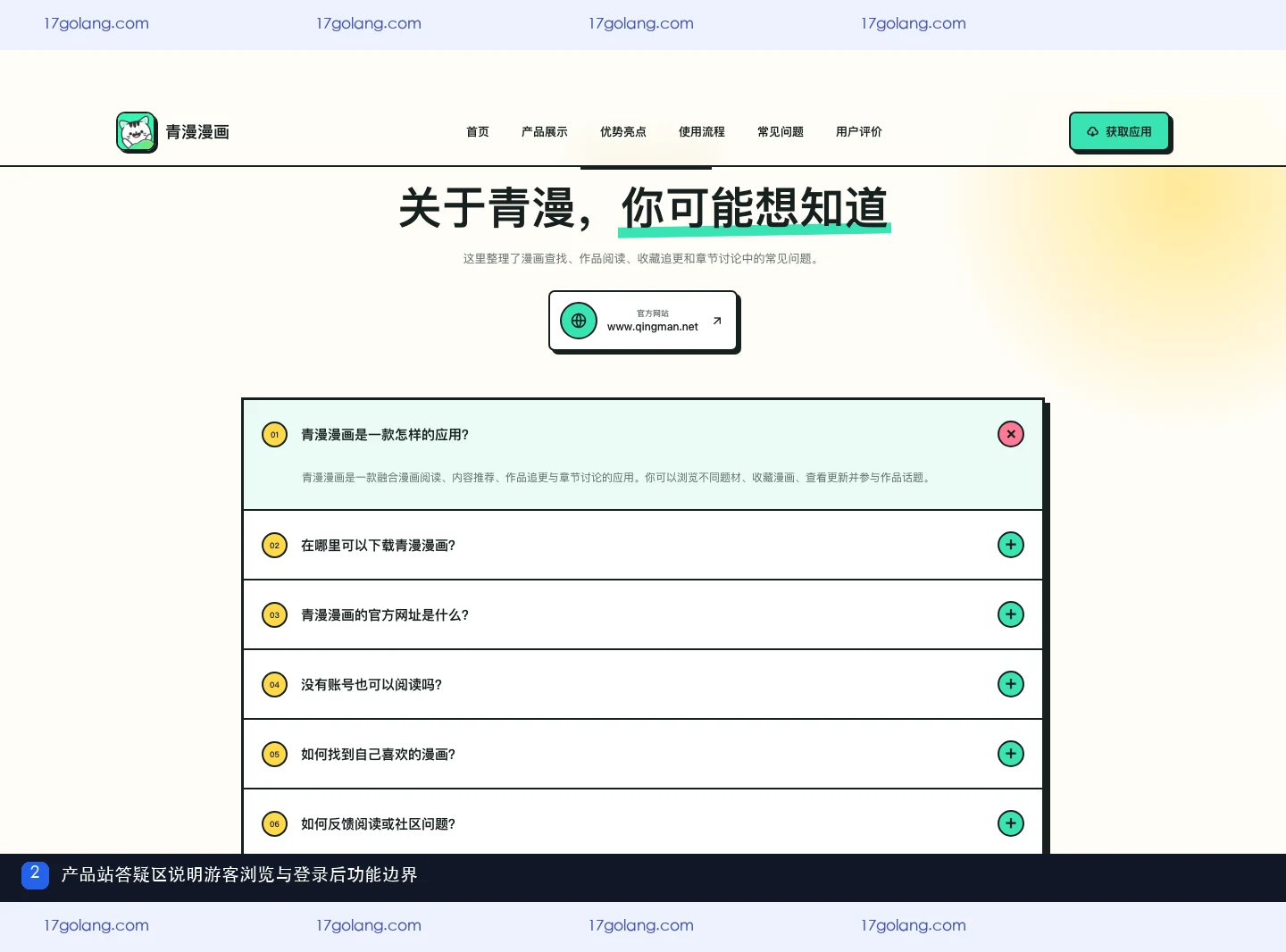Click the 青漫漫画 cat logo icon

click(x=137, y=132)
